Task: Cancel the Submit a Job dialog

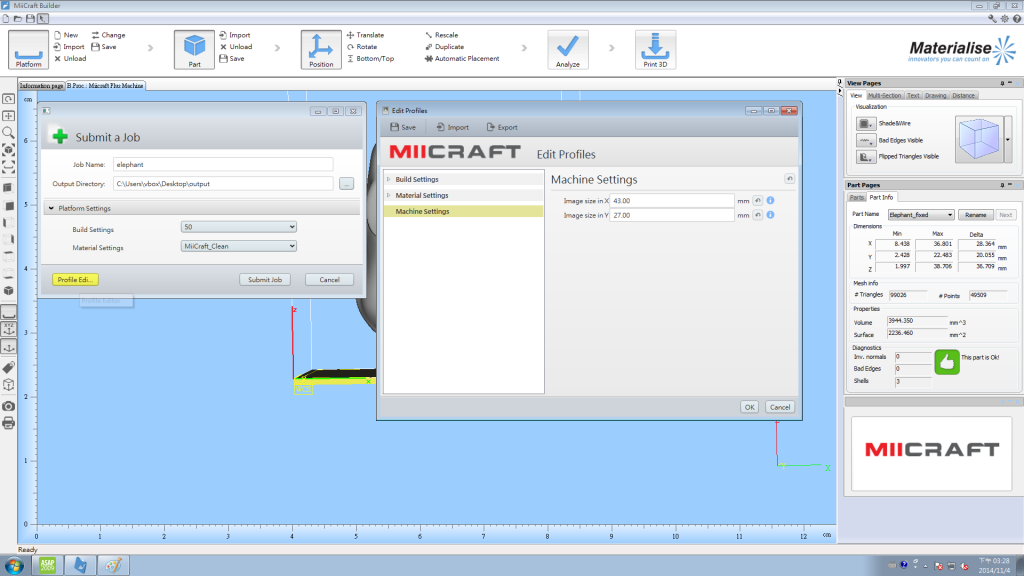Action: [329, 280]
